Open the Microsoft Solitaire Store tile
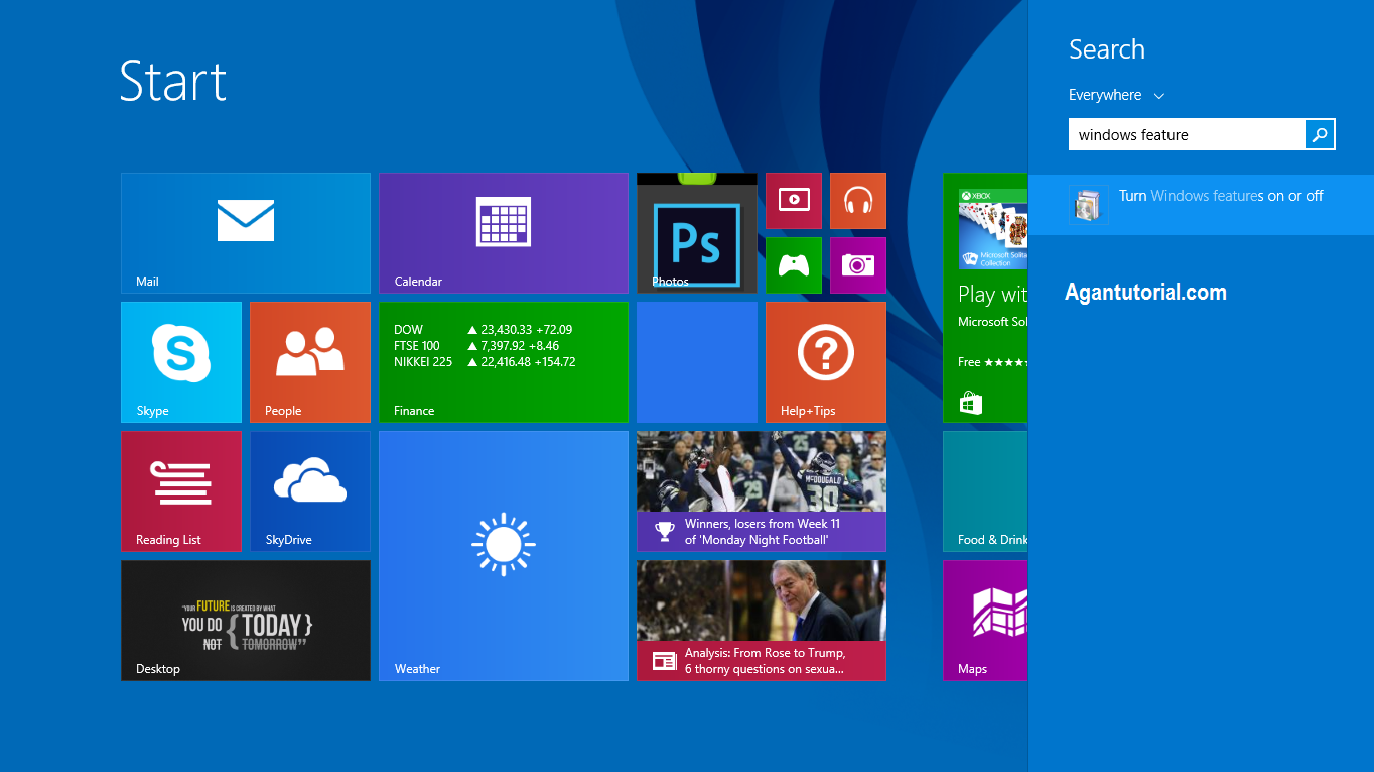The image size is (1374, 772). tap(985, 298)
